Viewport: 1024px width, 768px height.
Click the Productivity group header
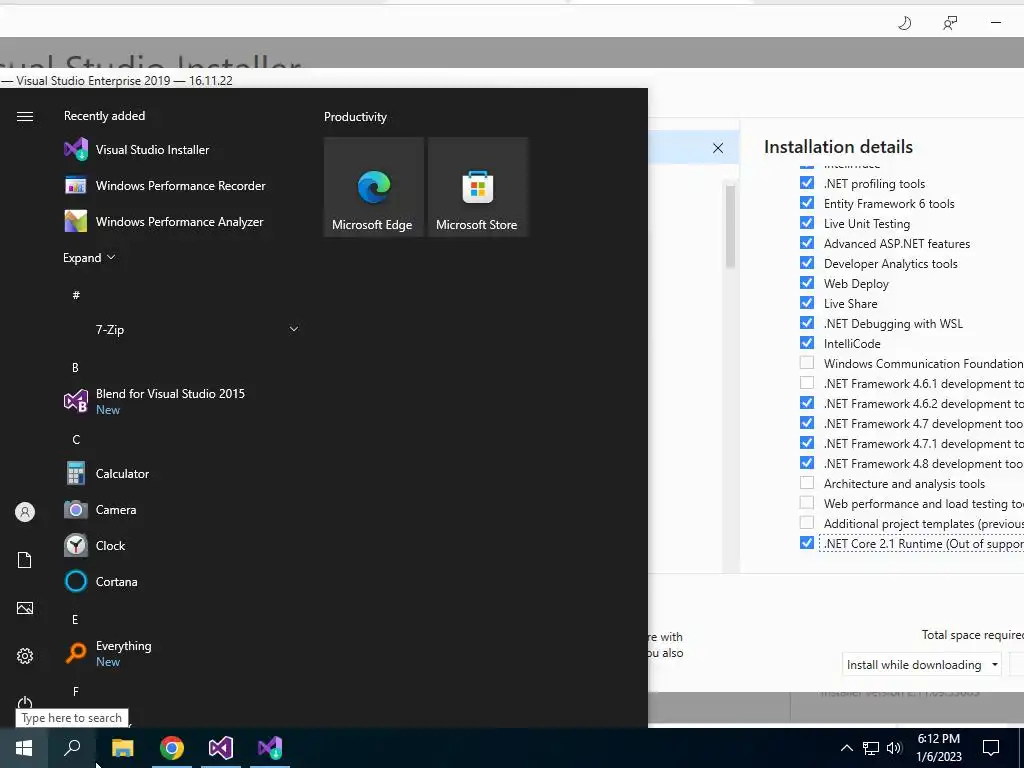click(355, 117)
